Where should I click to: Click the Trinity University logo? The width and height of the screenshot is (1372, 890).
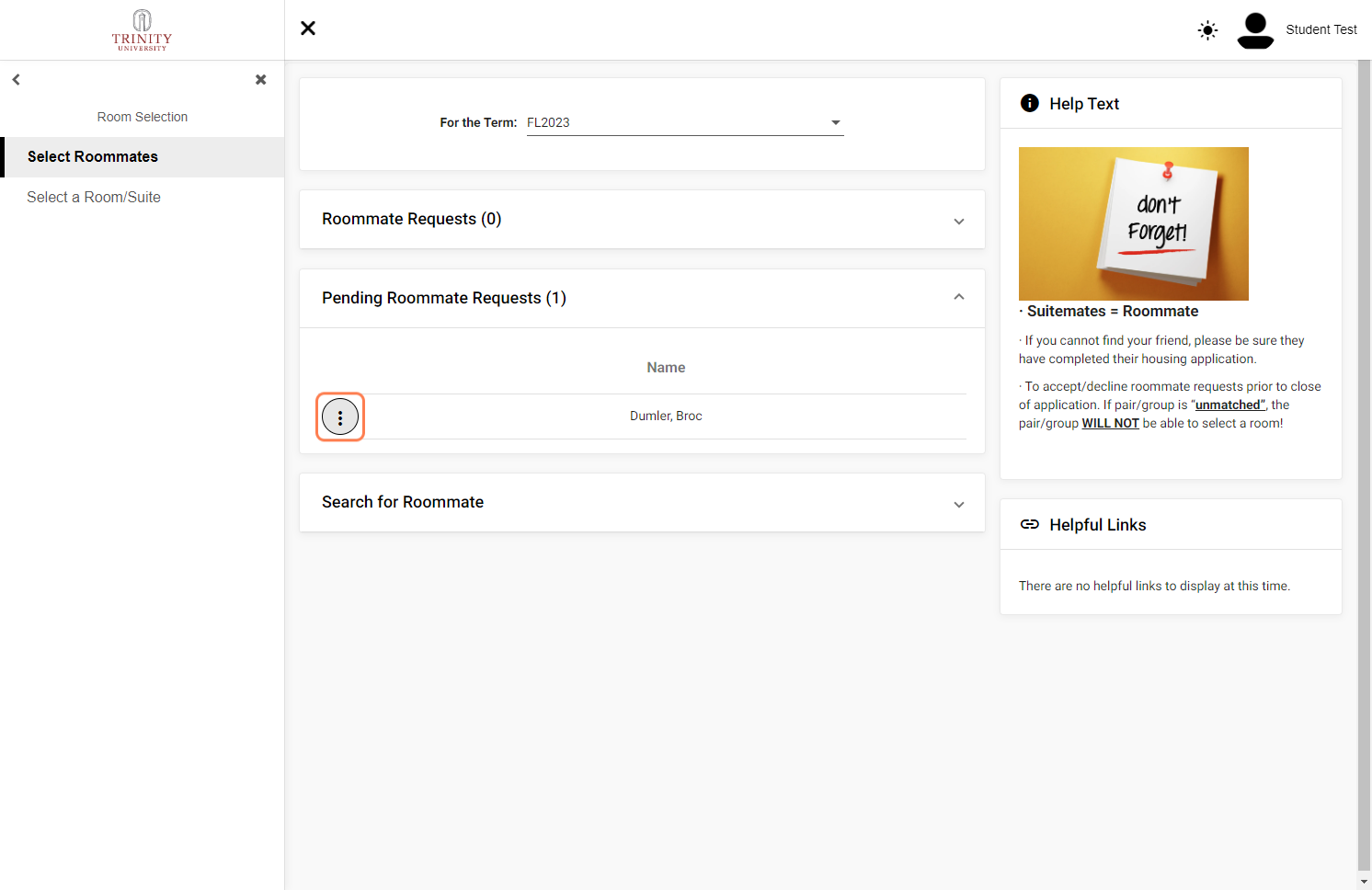click(x=142, y=30)
